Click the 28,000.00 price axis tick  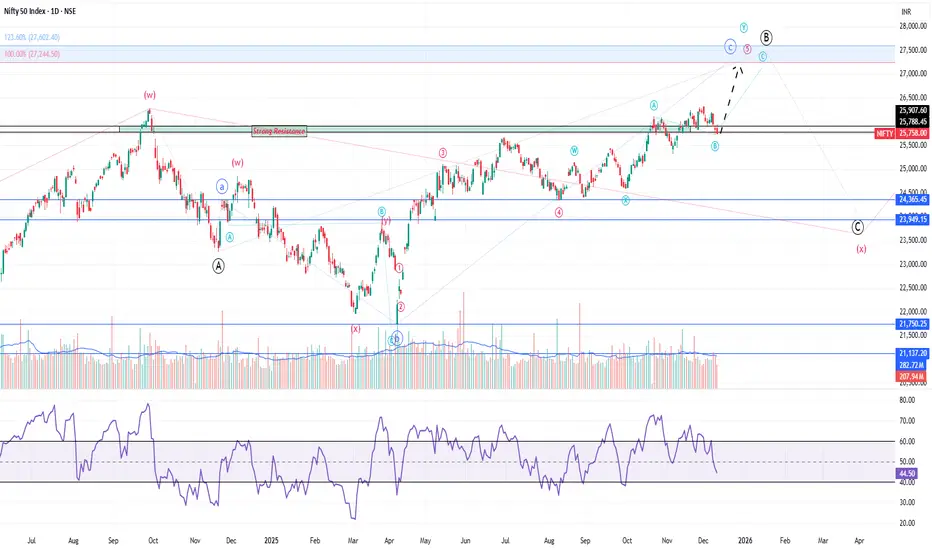point(913,26)
